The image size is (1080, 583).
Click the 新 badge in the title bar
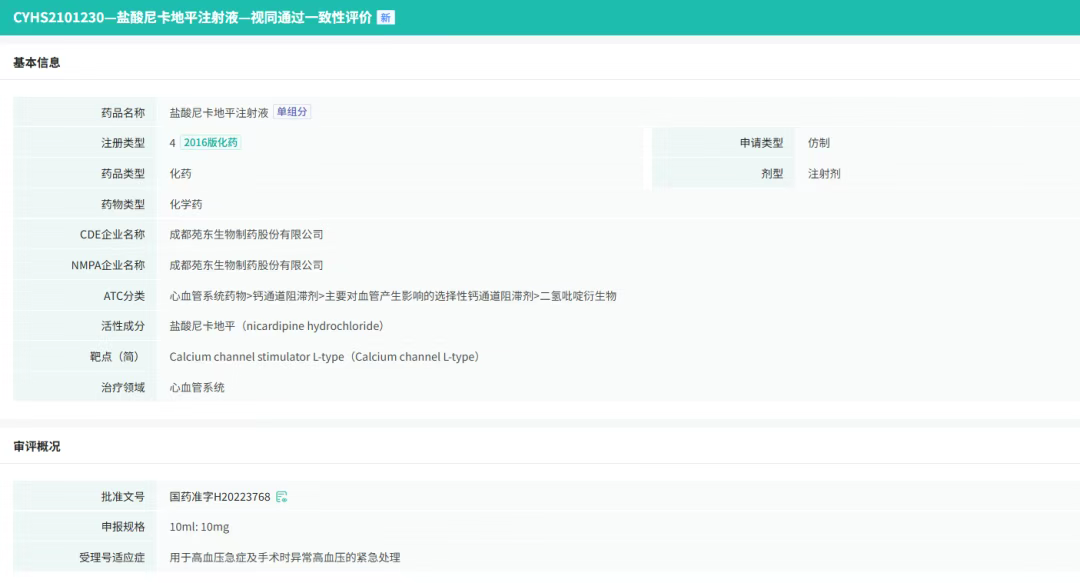pos(385,18)
